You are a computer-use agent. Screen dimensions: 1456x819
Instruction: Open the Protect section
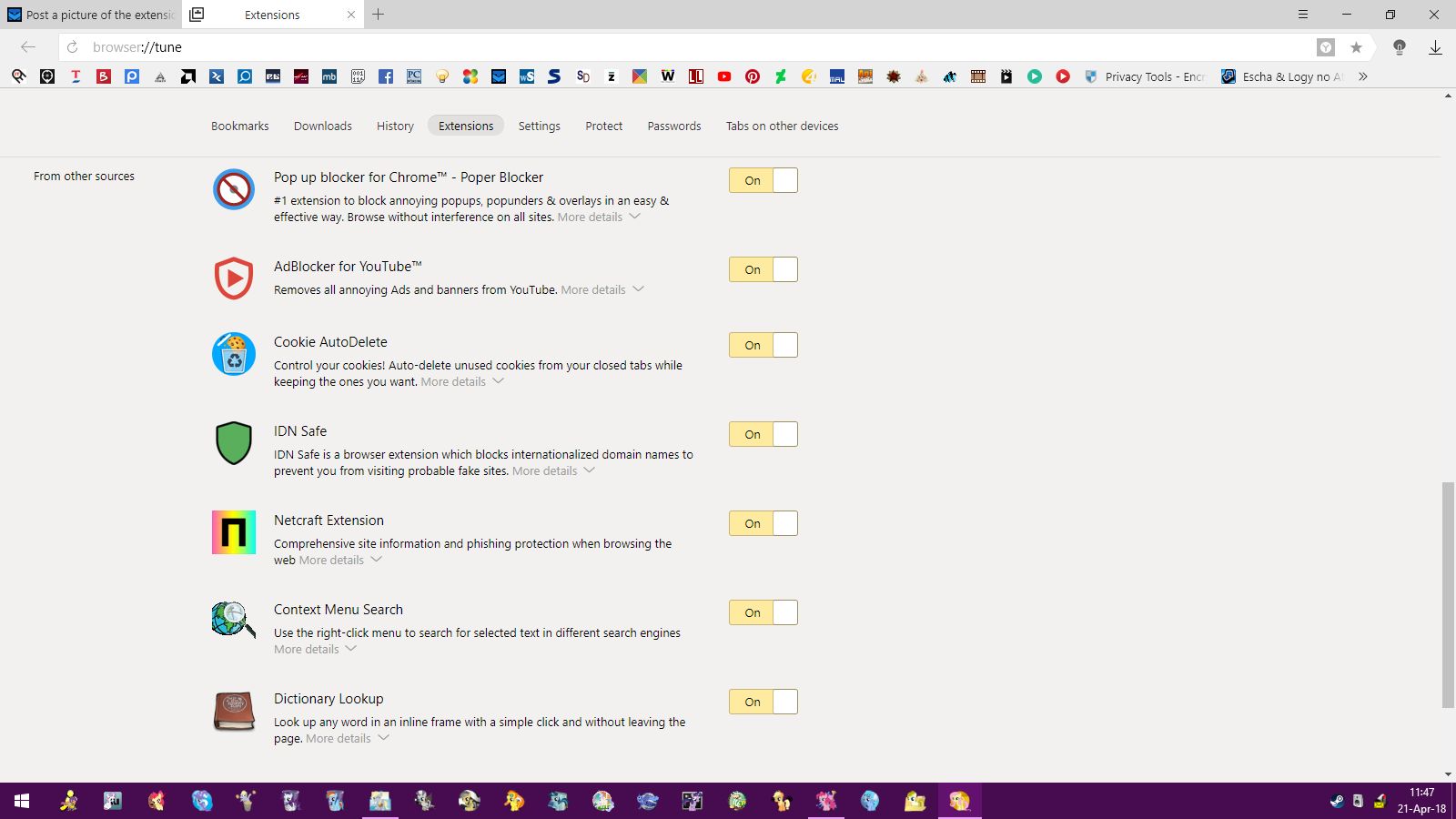[x=604, y=126]
